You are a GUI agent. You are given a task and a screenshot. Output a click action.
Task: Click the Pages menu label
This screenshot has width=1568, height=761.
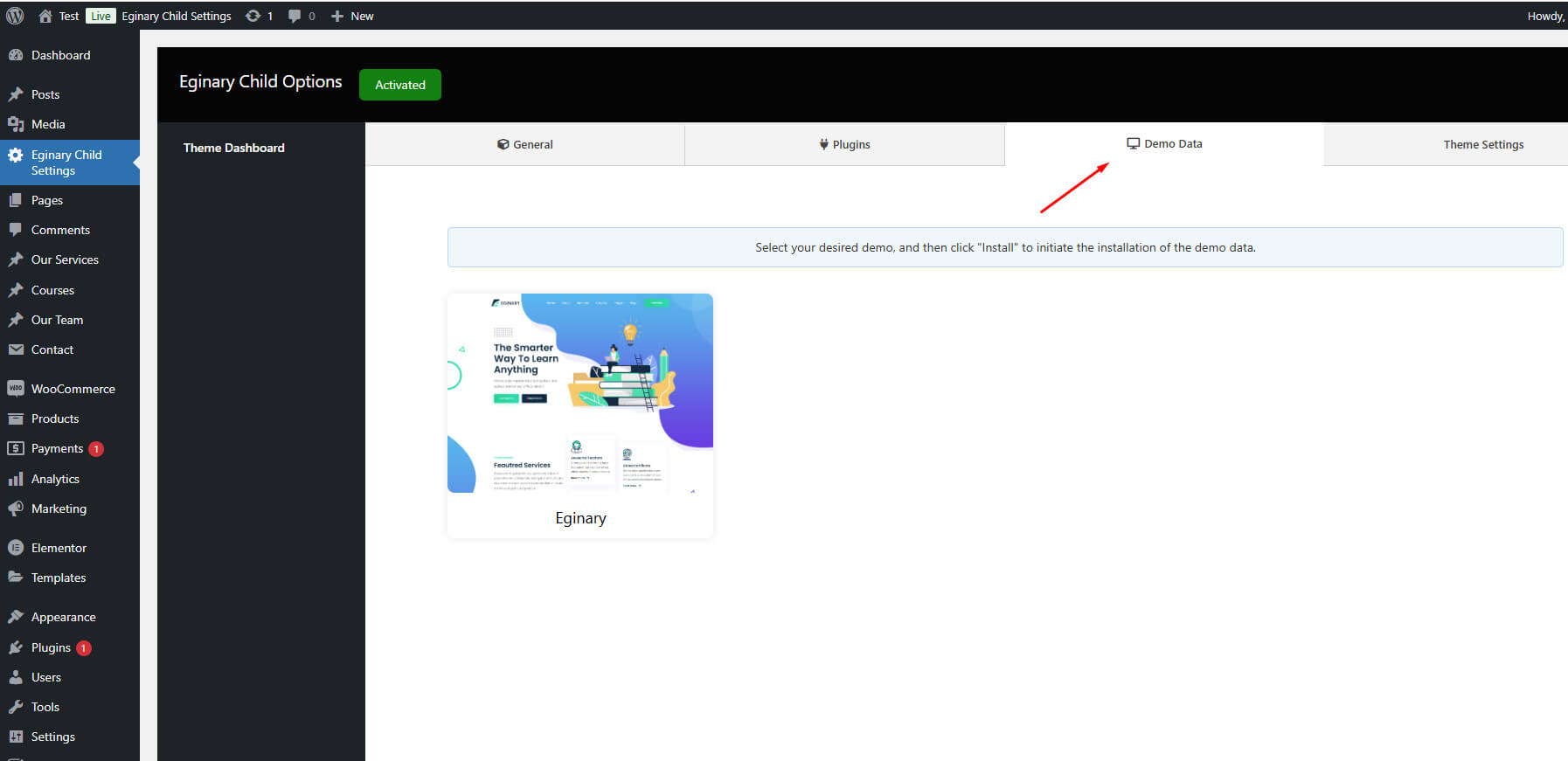[47, 200]
